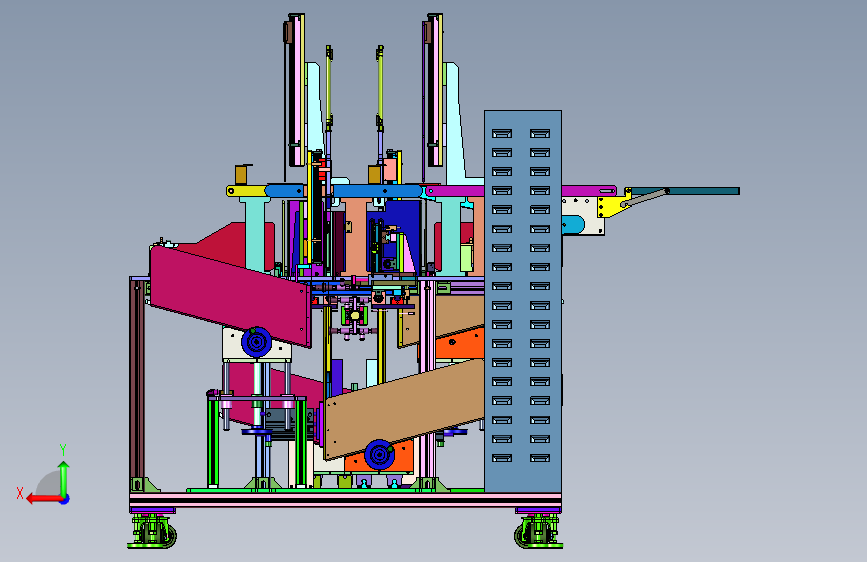The width and height of the screenshot is (867, 562).
Task: Select the large slanted tan guide panel
Action: 404,409
